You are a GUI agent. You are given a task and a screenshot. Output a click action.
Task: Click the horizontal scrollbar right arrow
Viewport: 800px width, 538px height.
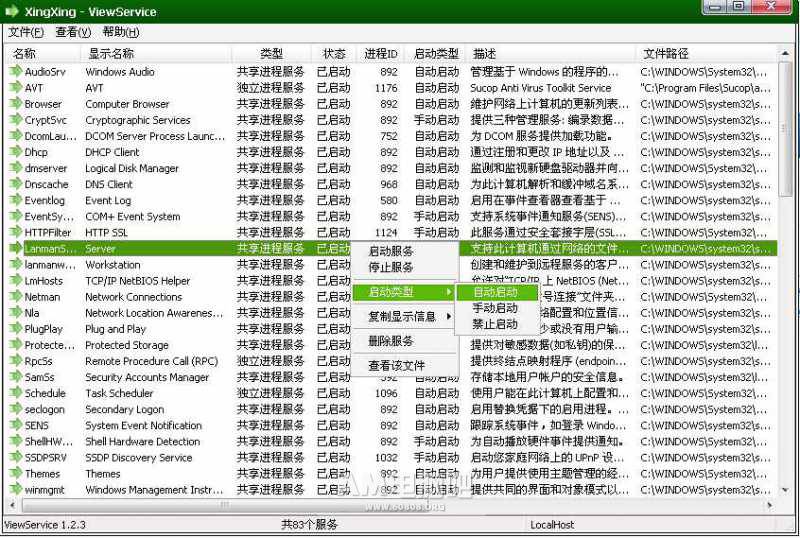click(x=769, y=505)
